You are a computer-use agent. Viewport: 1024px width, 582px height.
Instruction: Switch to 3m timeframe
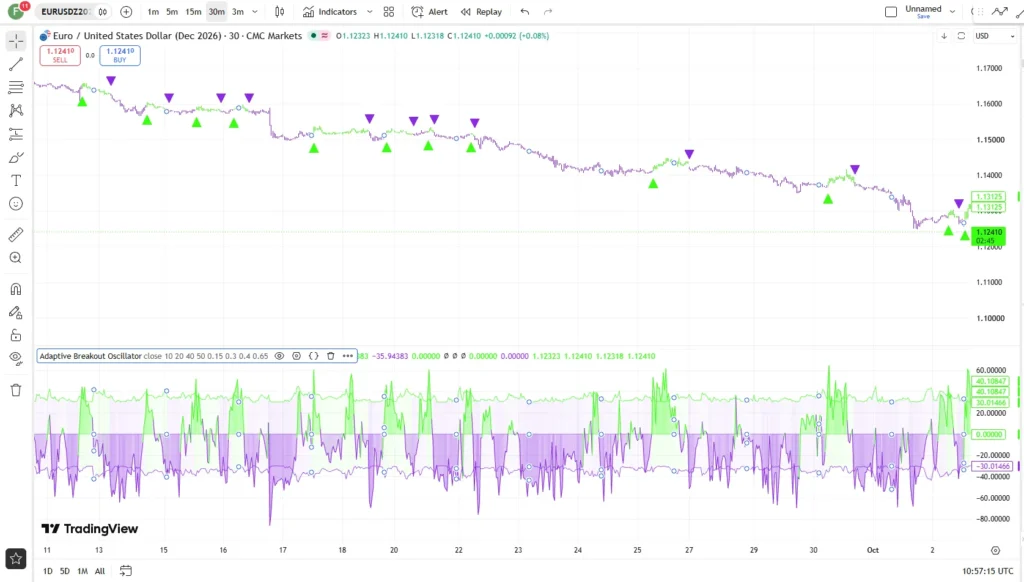click(238, 12)
